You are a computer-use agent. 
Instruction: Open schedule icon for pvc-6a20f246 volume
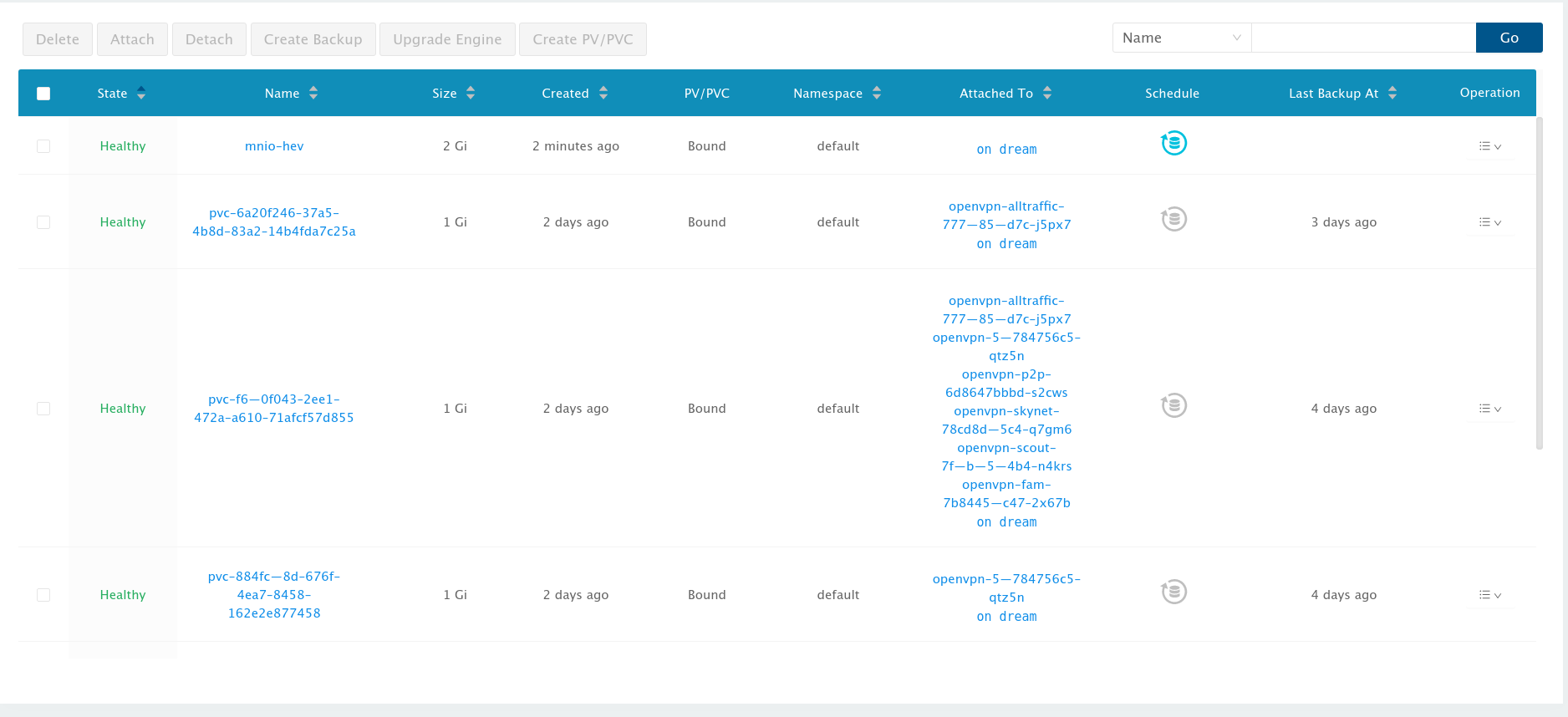pyautogui.click(x=1173, y=220)
